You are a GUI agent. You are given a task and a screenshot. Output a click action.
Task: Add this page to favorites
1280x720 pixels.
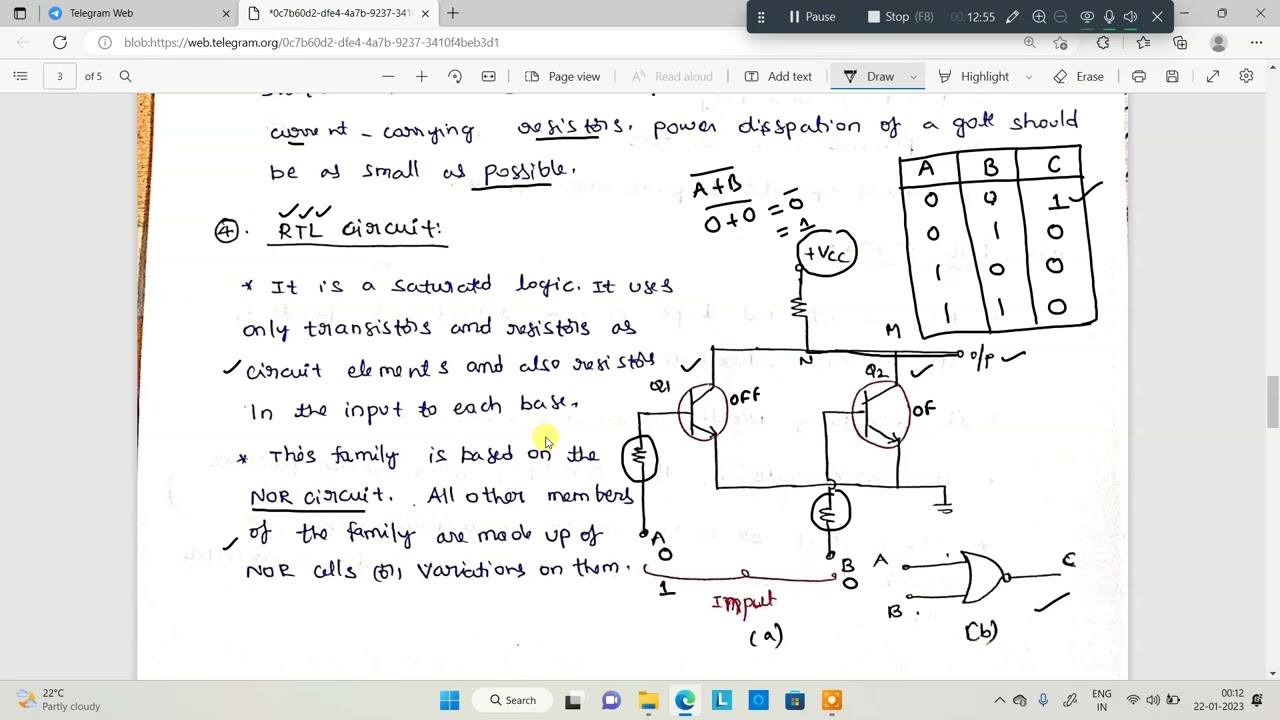click(1061, 42)
